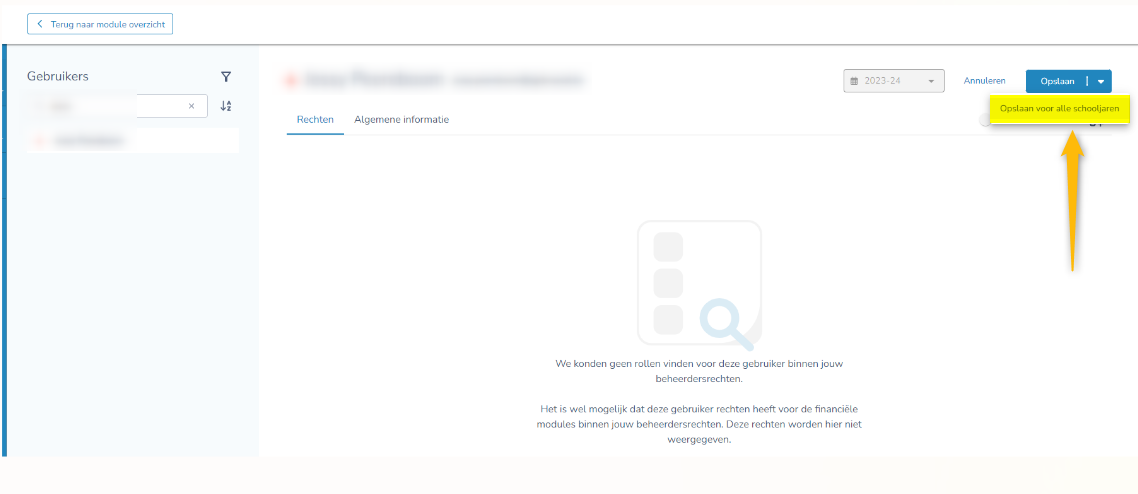Click the red icon before the user name heading
The height and width of the screenshot is (494, 1138).
point(291,80)
